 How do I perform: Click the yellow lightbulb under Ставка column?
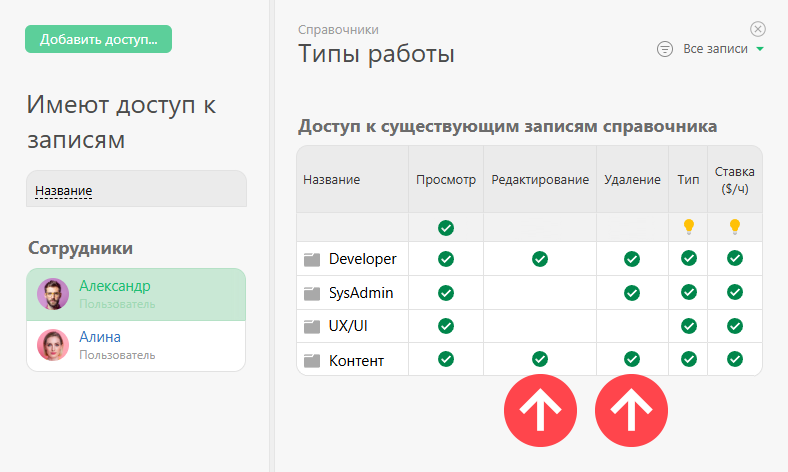[x=735, y=227]
